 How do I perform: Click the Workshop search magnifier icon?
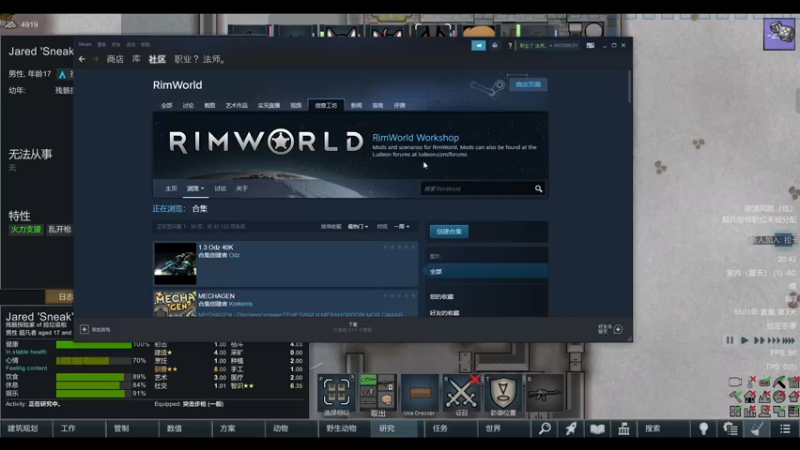pos(538,189)
